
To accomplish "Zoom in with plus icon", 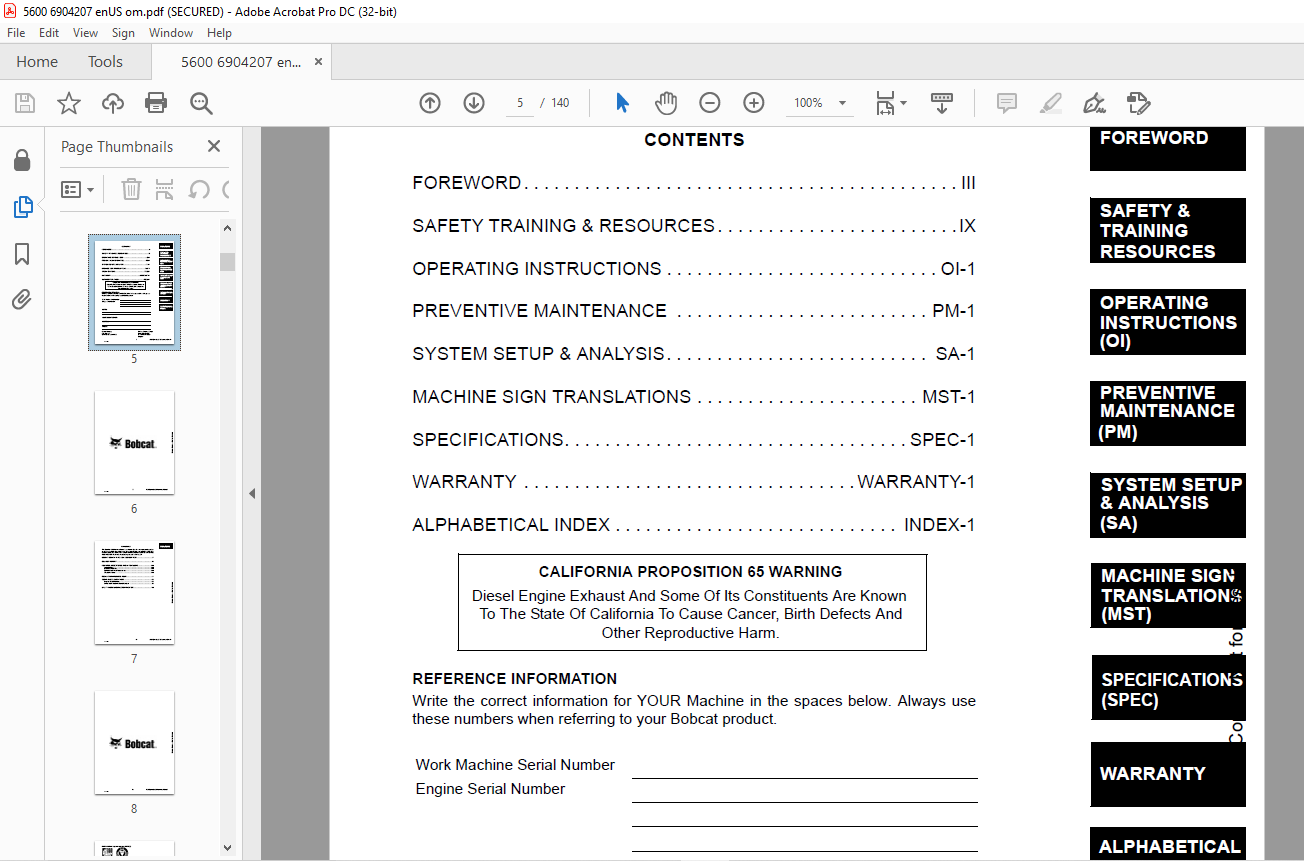I will pos(754,103).
